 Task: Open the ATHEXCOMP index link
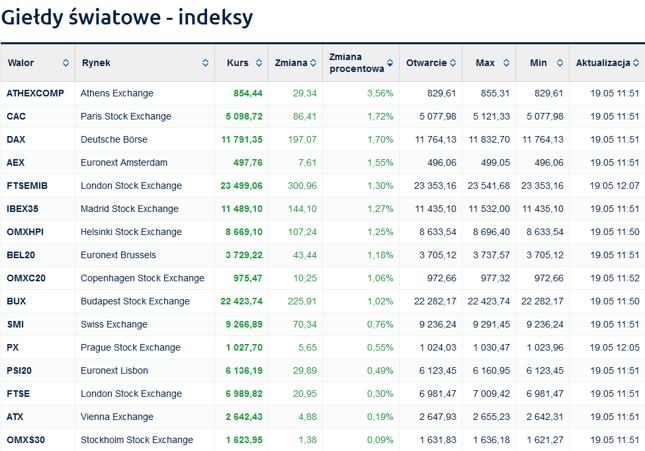[35, 93]
